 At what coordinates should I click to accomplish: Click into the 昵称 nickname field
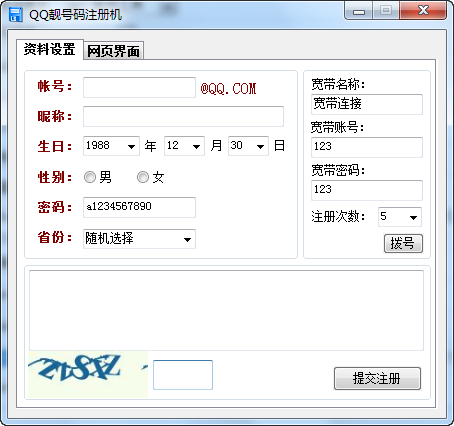click(x=183, y=116)
